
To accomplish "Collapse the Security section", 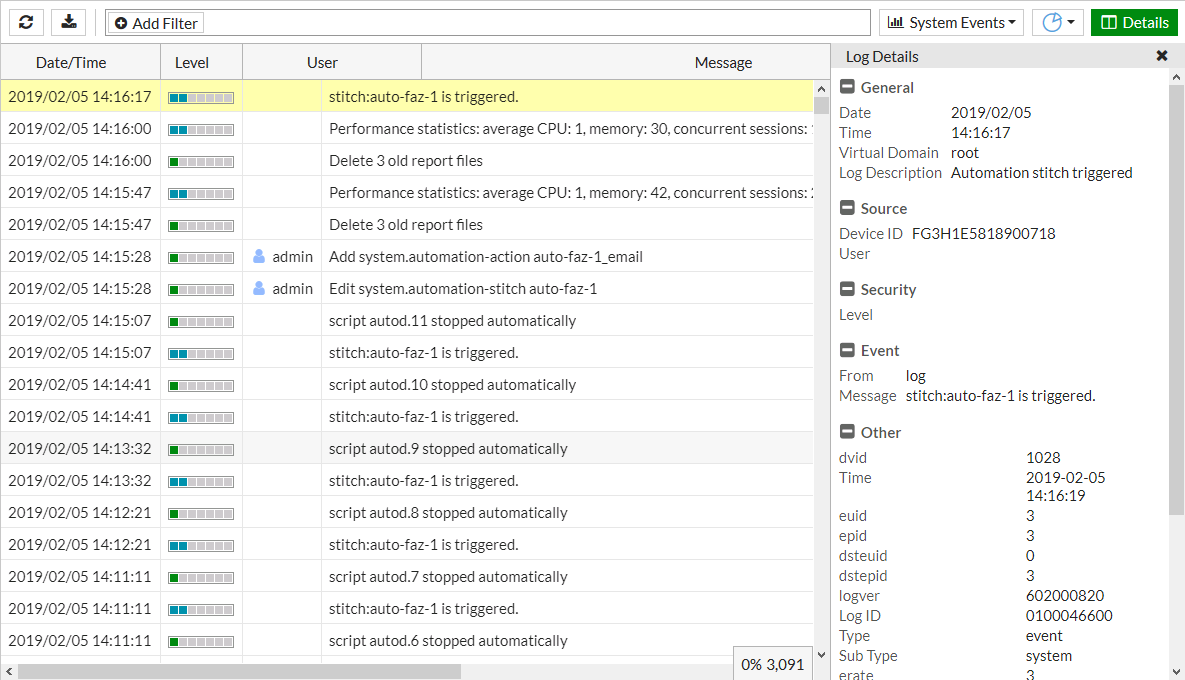I will pyautogui.click(x=847, y=290).
